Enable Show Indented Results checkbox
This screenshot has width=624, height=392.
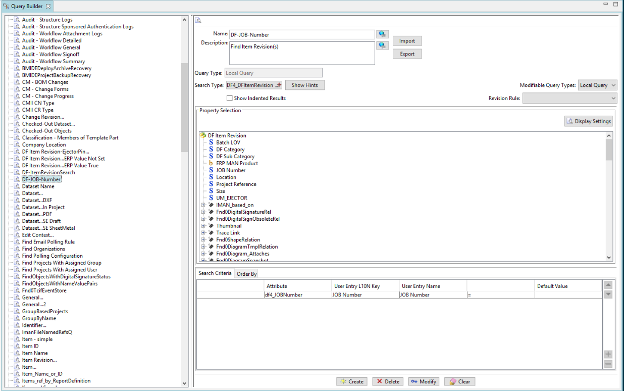click(229, 98)
